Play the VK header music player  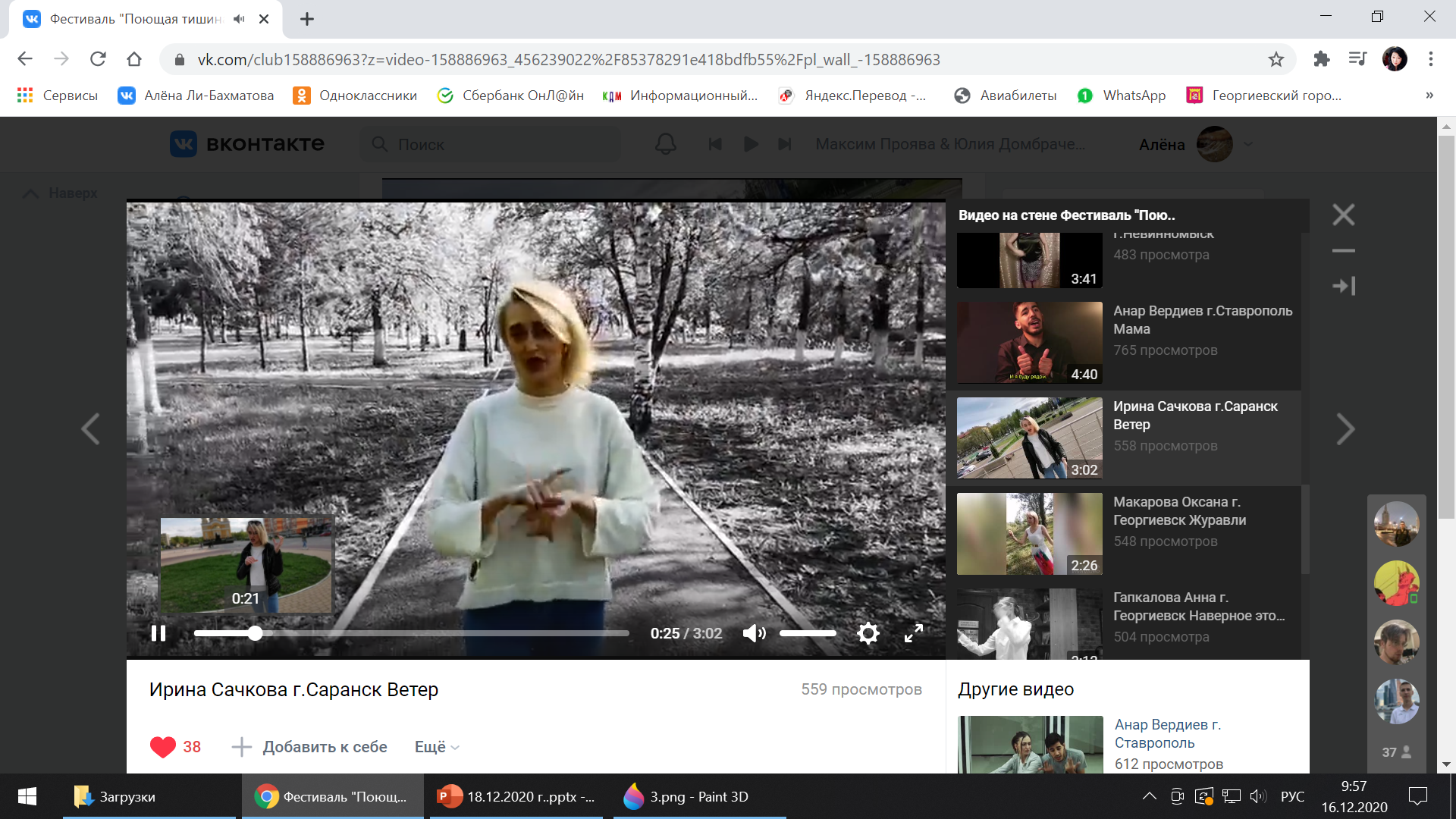click(x=751, y=144)
